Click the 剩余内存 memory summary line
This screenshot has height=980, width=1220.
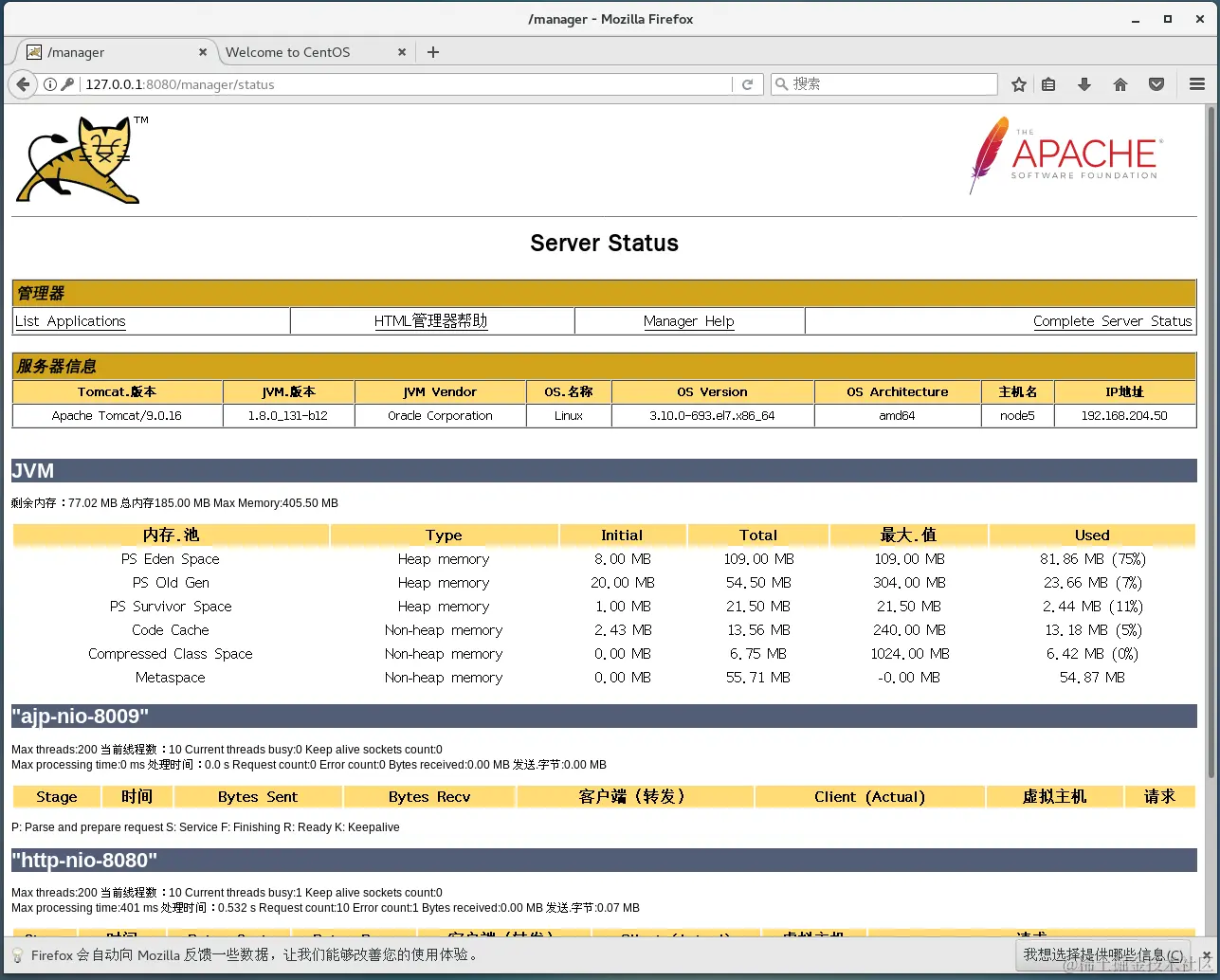pos(174,503)
